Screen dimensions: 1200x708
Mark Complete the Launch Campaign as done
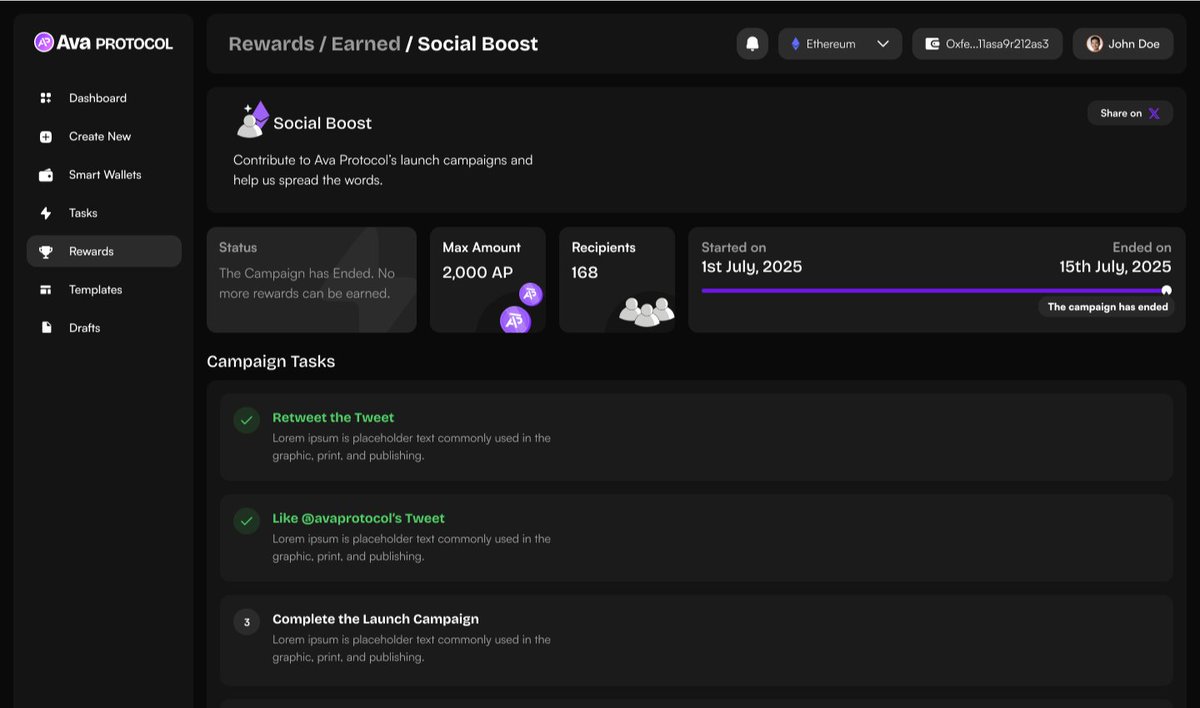247,621
